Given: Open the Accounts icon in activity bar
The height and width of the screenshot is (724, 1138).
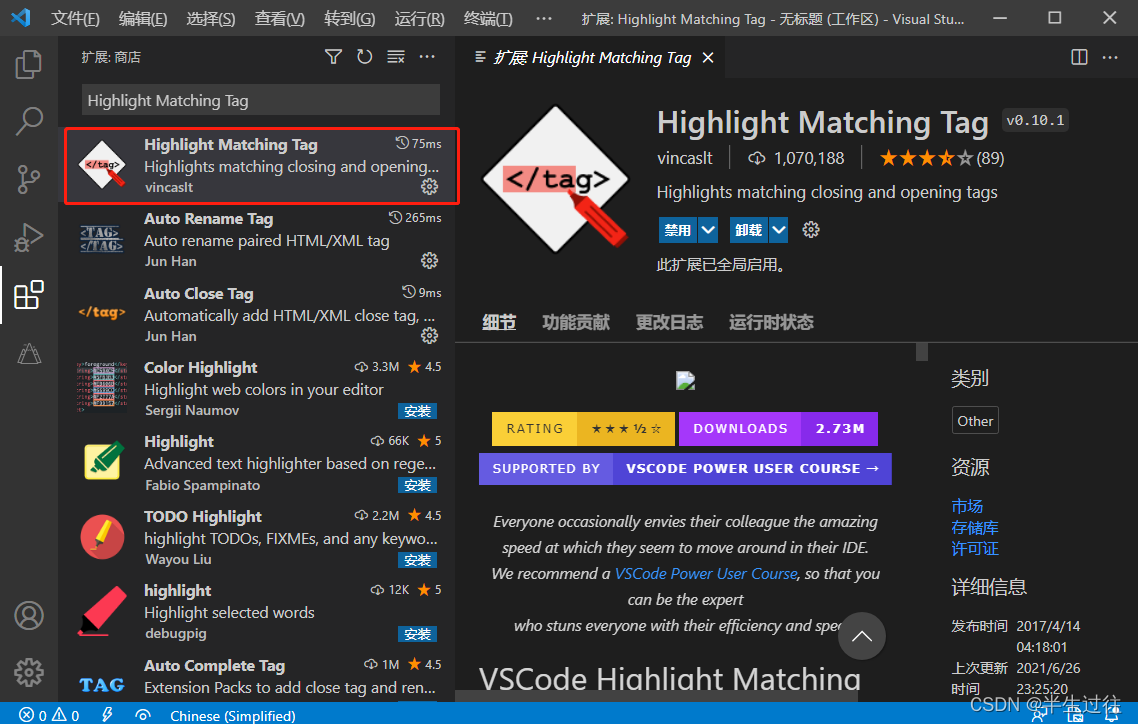Looking at the screenshot, I should pyautogui.click(x=28, y=616).
